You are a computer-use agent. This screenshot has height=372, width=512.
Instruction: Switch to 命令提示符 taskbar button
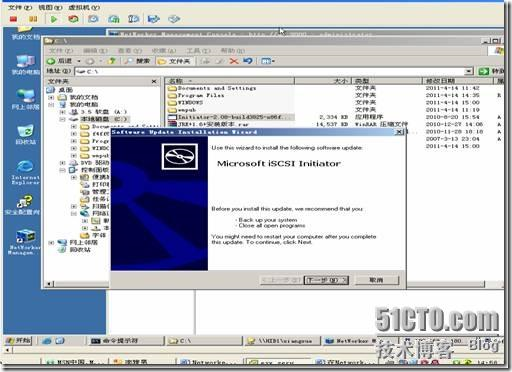click(x=126, y=341)
